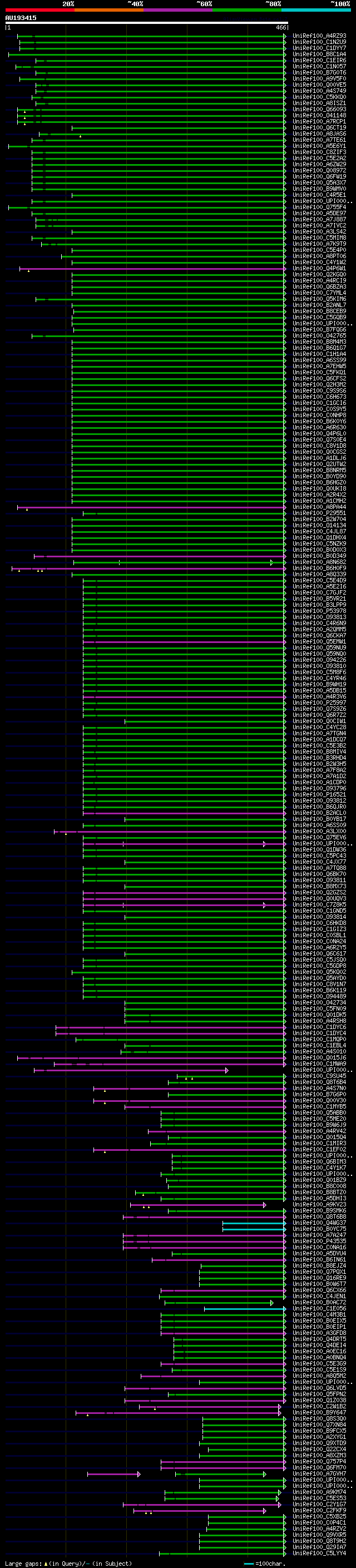Select the UniRef100_A7TGN4 label

[319, 734]
